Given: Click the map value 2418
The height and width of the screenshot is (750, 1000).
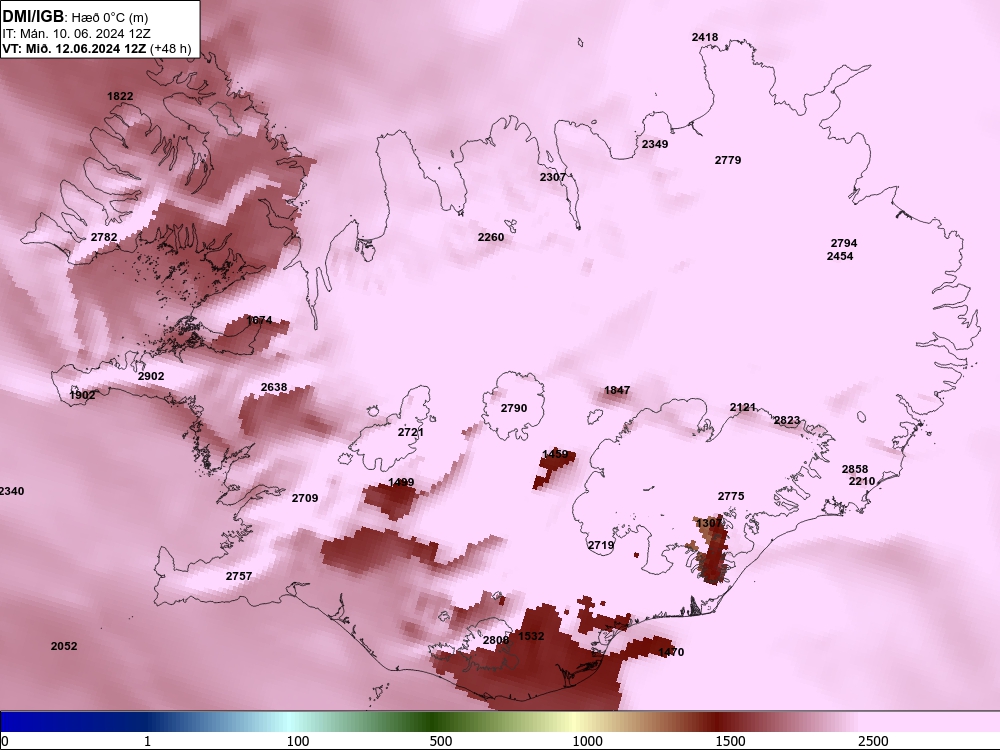Looking at the screenshot, I should coord(705,37).
